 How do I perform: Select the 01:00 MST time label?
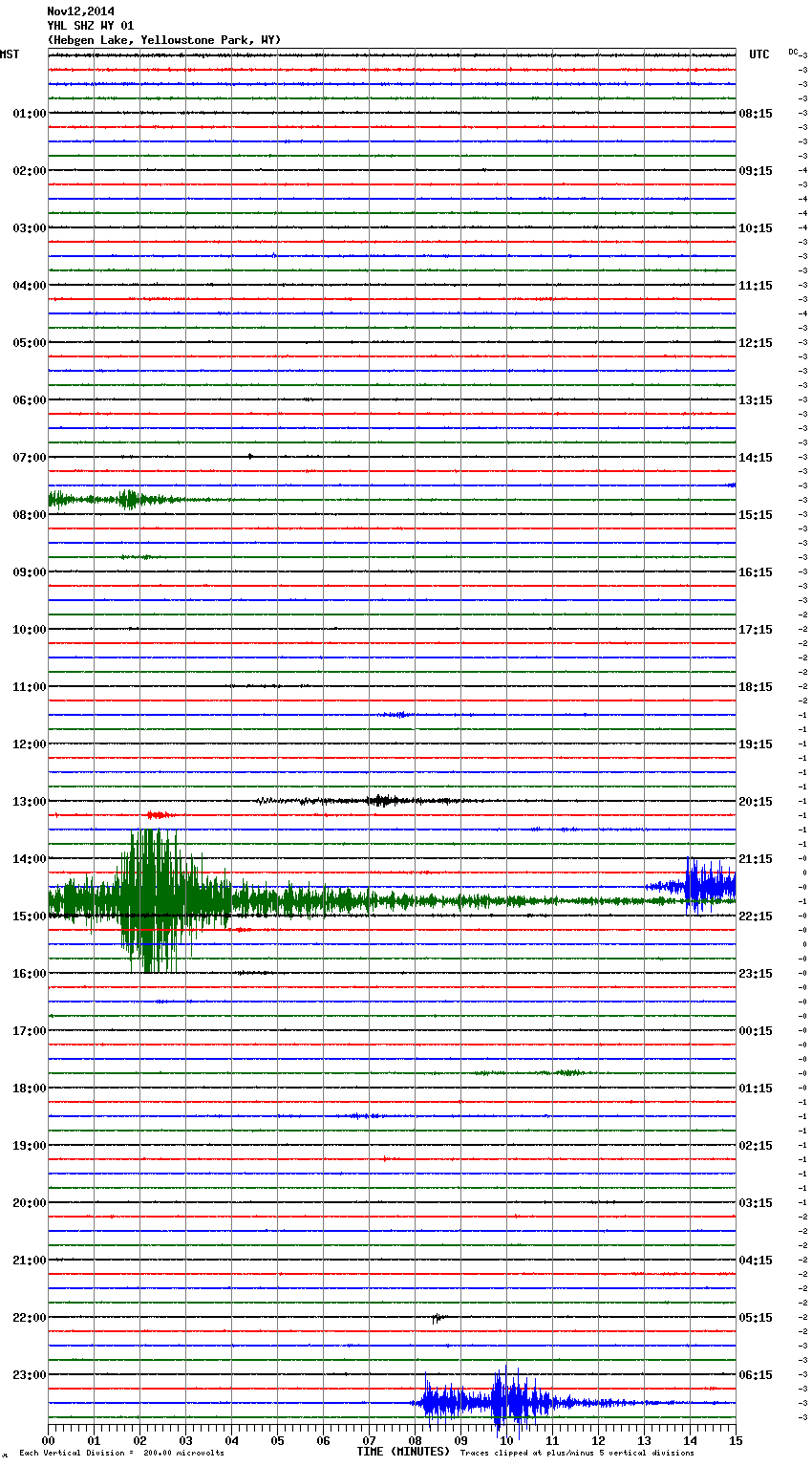pyautogui.click(x=29, y=114)
